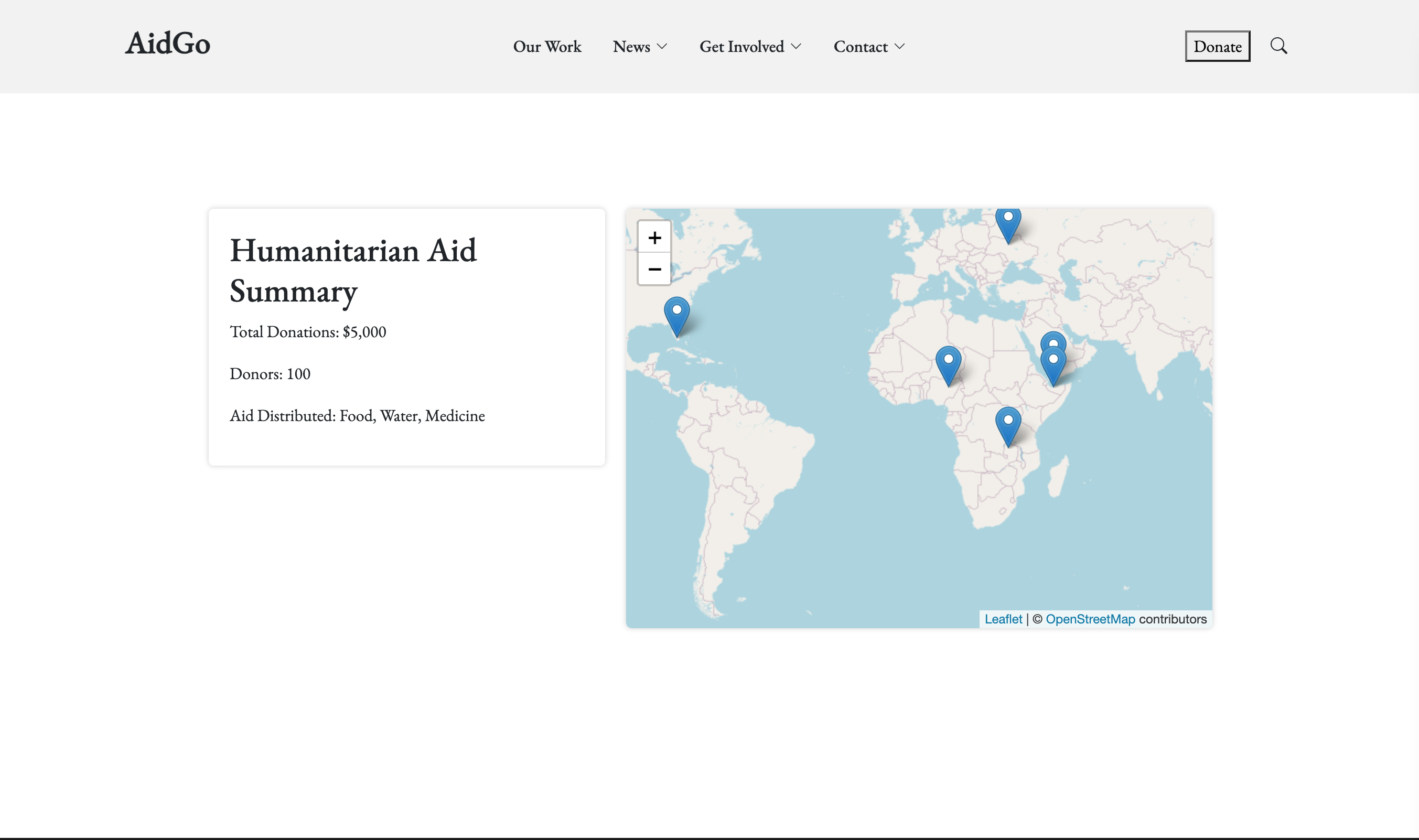Click the Donate button
The width and height of the screenshot is (1419, 840).
click(x=1217, y=47)
